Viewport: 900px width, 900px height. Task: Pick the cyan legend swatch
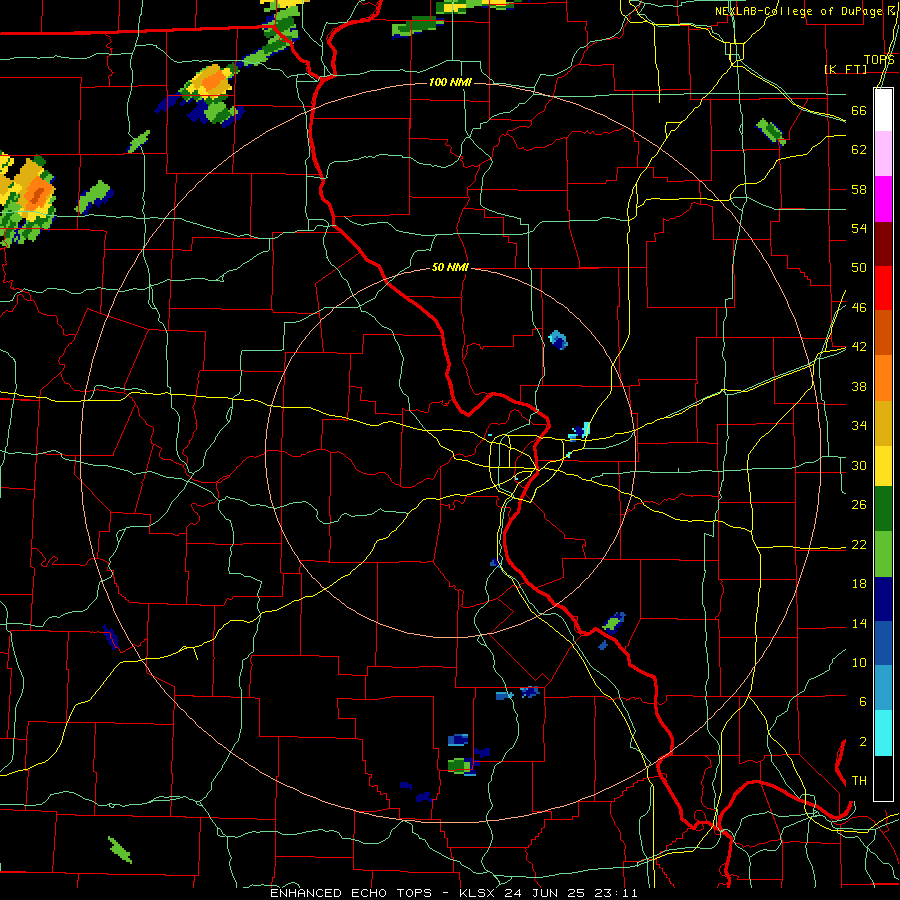click(883, 734)
